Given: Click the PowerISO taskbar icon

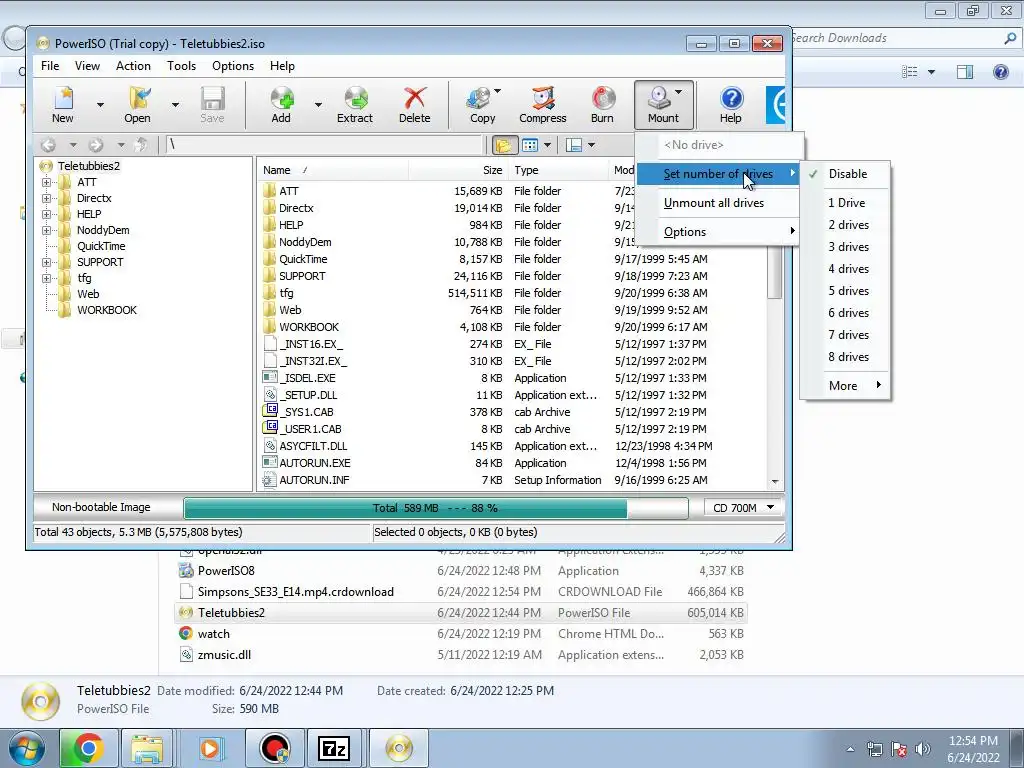Looking at the screenshot, I should pyautogui.click(x=399, y=748).
